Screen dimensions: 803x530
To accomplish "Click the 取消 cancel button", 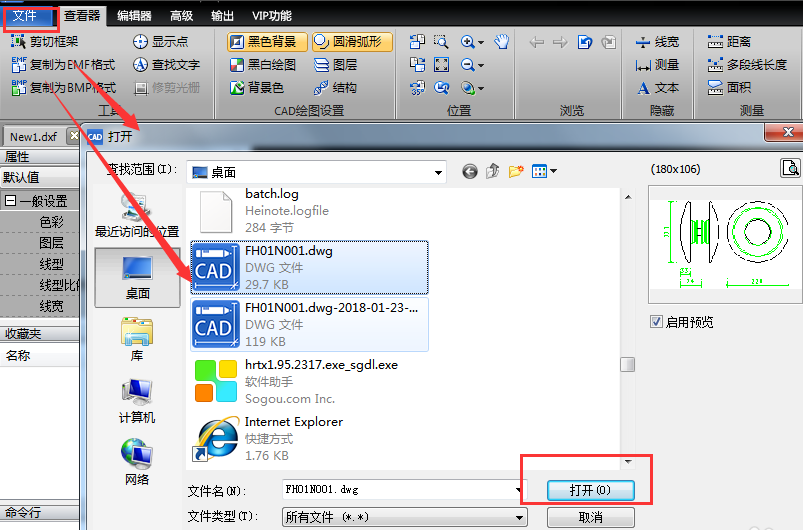I will click(590, 517).
